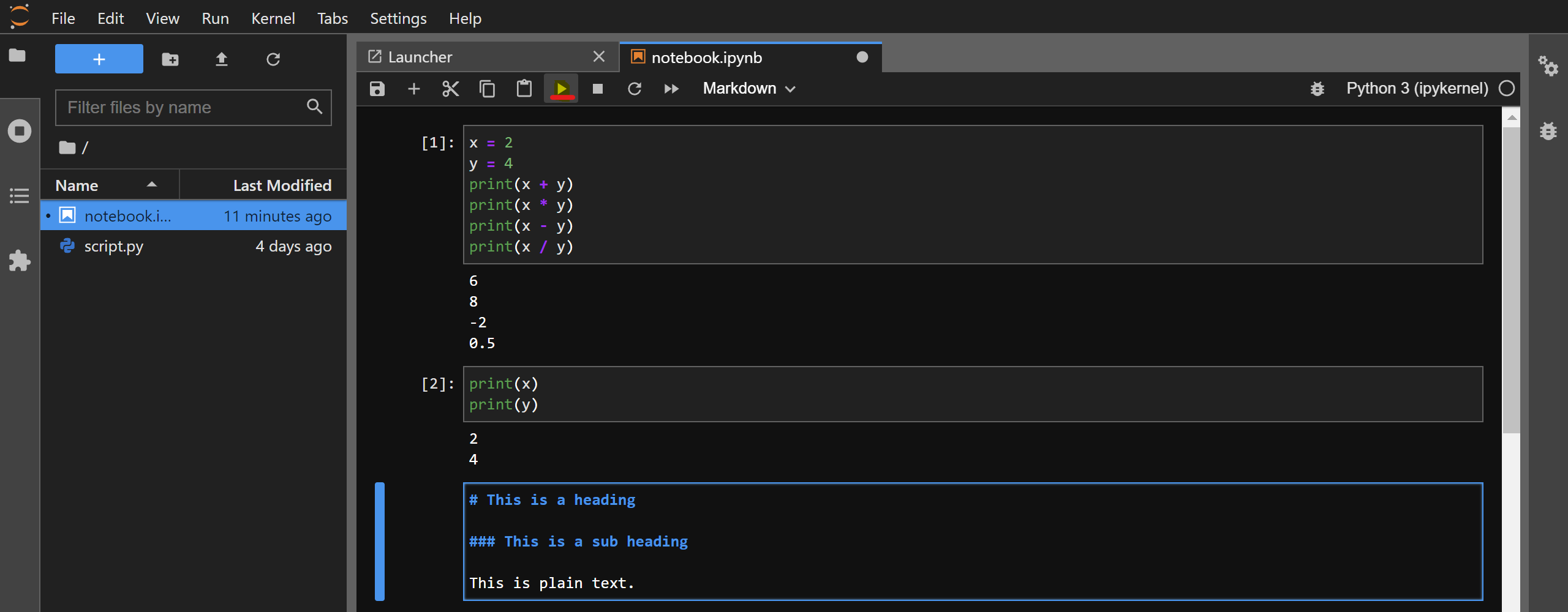The image size is (1568, 612).
Task: Click the scrollbar up arrow
Action: pyautogui.click(x=1512, y=116)
